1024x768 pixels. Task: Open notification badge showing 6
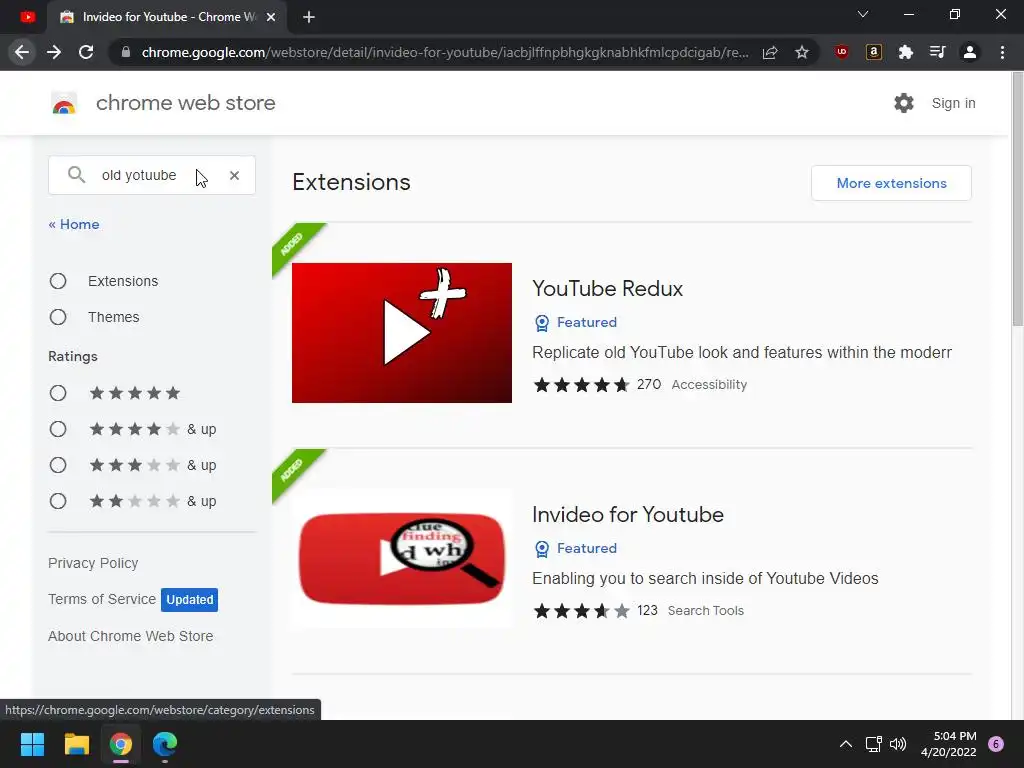click(996, 744)
